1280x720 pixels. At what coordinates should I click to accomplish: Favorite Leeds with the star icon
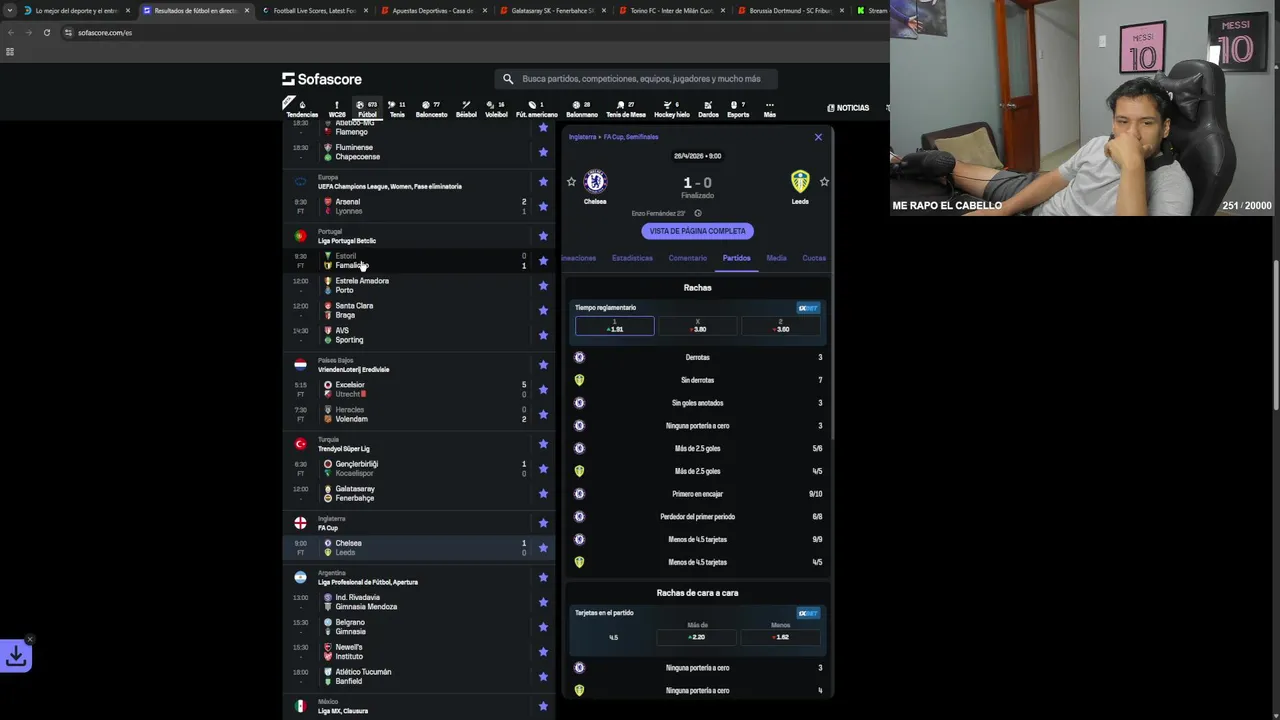tap(824, 181)
